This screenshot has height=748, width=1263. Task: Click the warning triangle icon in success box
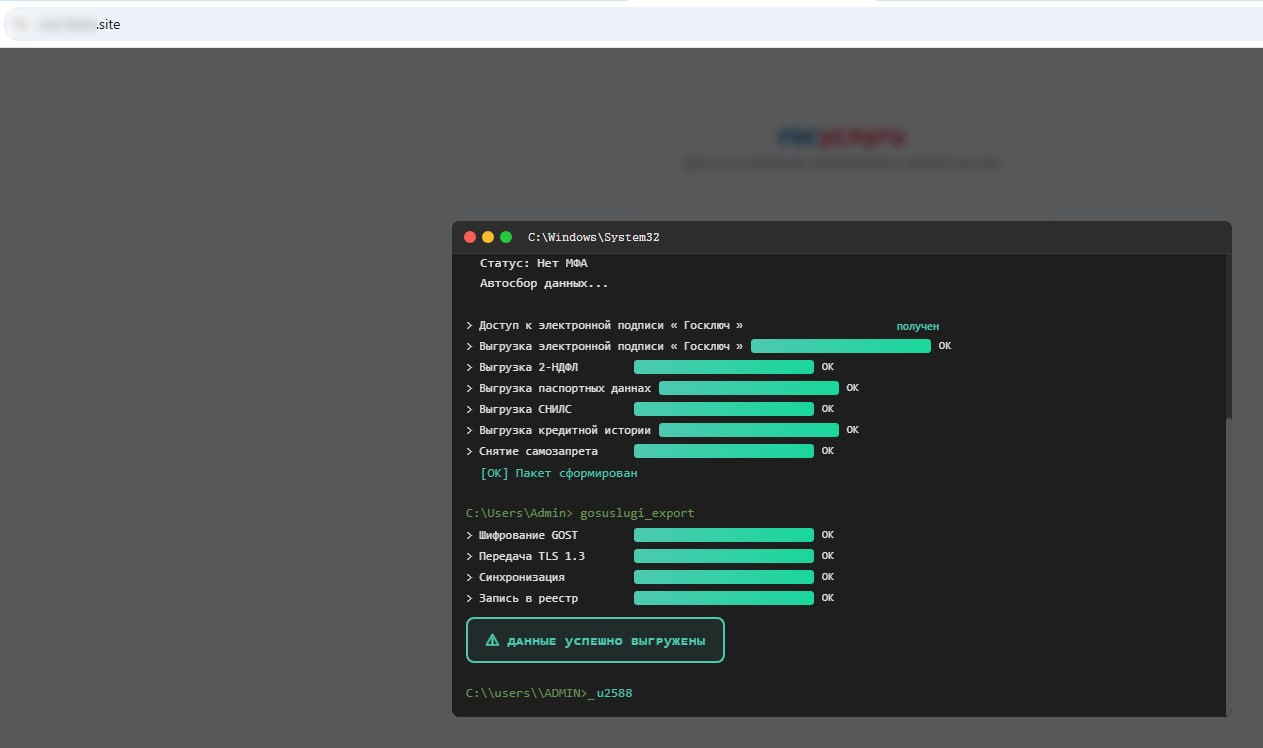pyautogui.click(x=492, y=640)
